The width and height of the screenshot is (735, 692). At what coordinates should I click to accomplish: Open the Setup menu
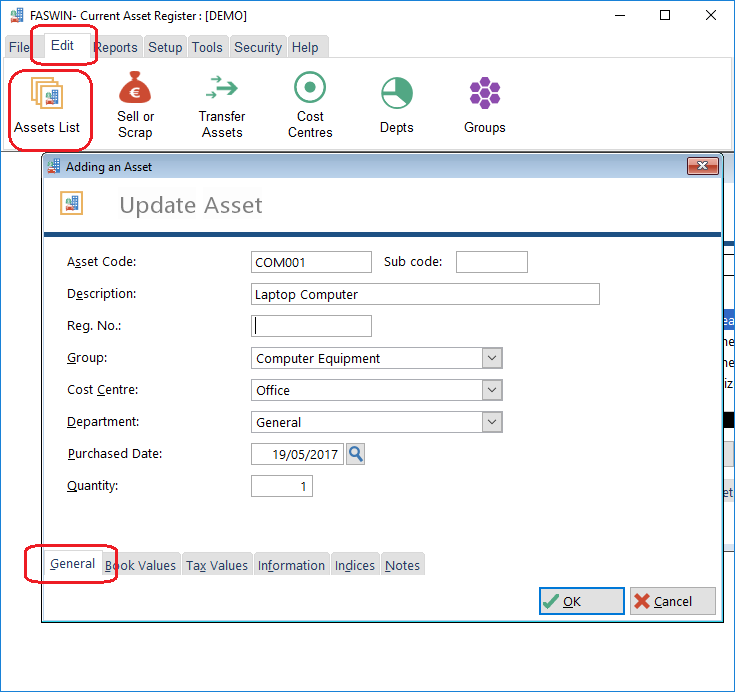click(x=165, y=47)
